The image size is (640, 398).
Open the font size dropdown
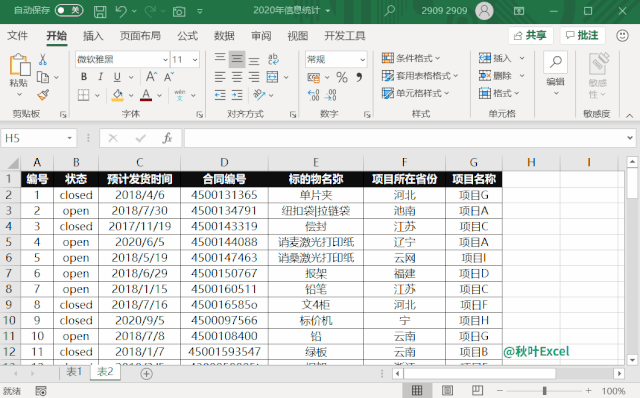[195, 60]
